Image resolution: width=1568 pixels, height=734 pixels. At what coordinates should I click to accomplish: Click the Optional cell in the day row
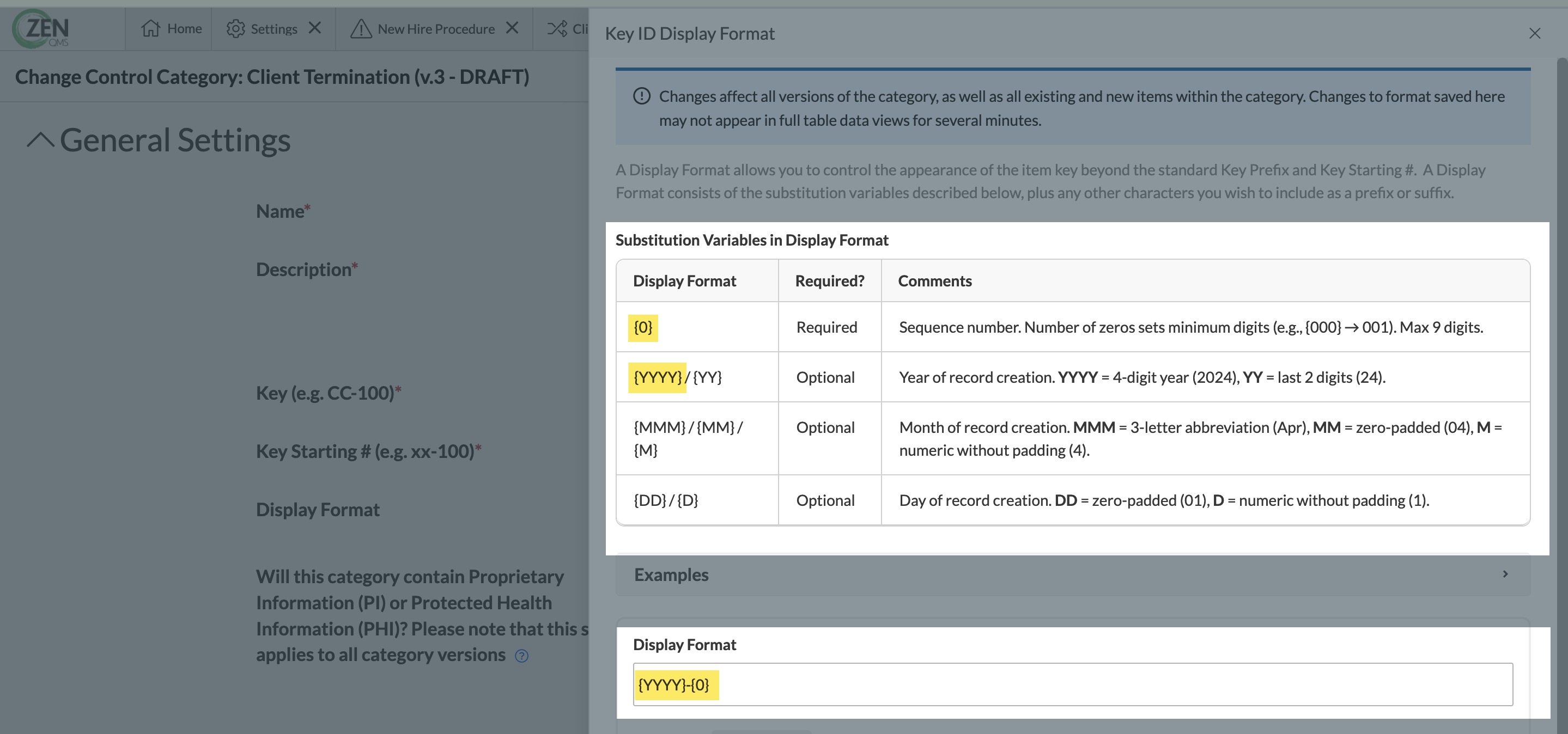tap(830, 500)
